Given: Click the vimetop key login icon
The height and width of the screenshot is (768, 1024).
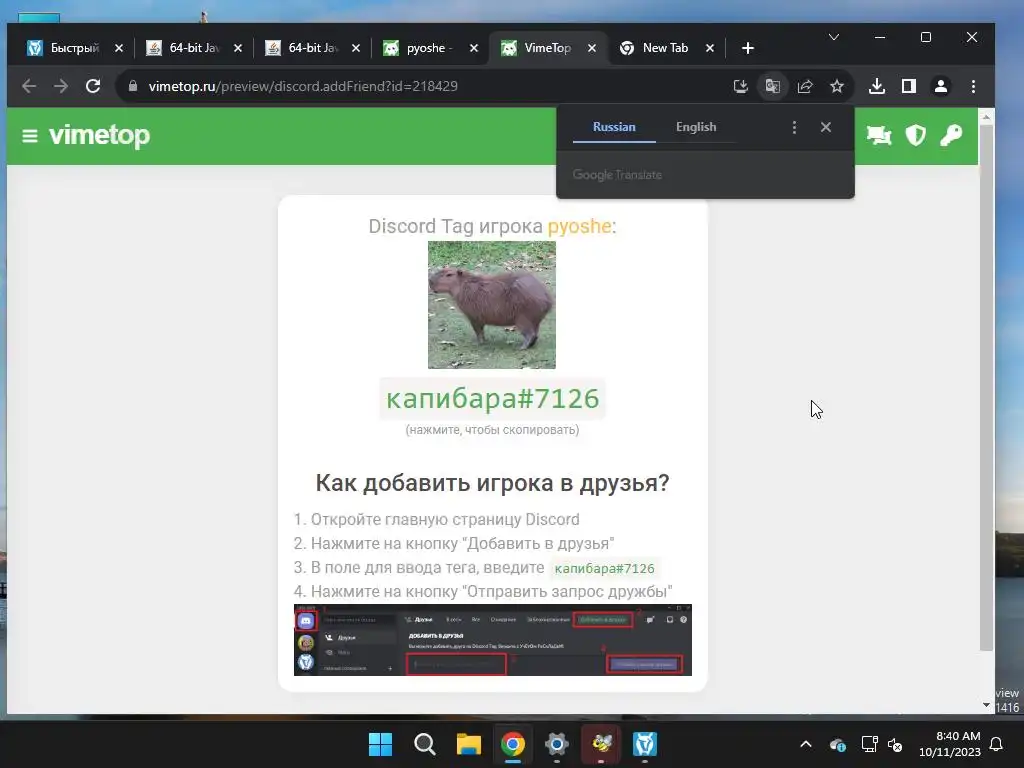Looking at the screenshot, I should click(951, 135).
